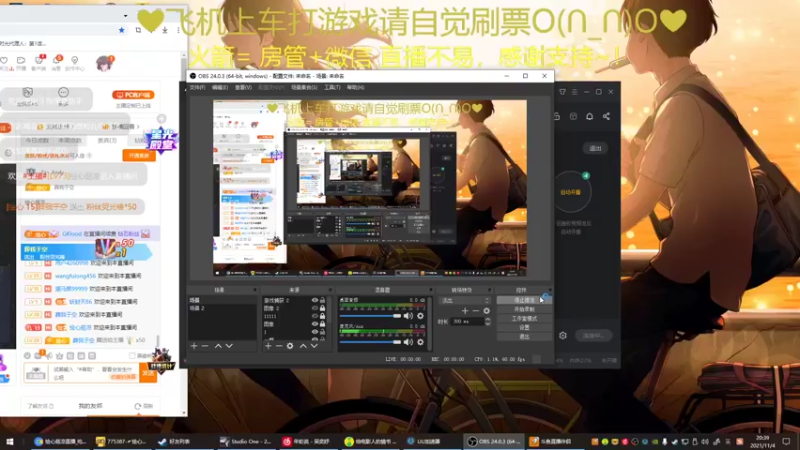800x450 pixels.
Task: Toggle visibility of first source 游戏捕获 2
Action: (x=315, y=301)
